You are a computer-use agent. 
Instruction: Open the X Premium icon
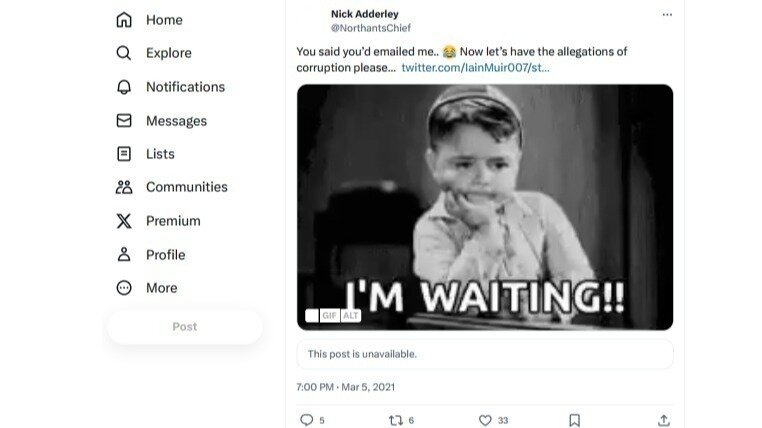(x=124, y=221)
